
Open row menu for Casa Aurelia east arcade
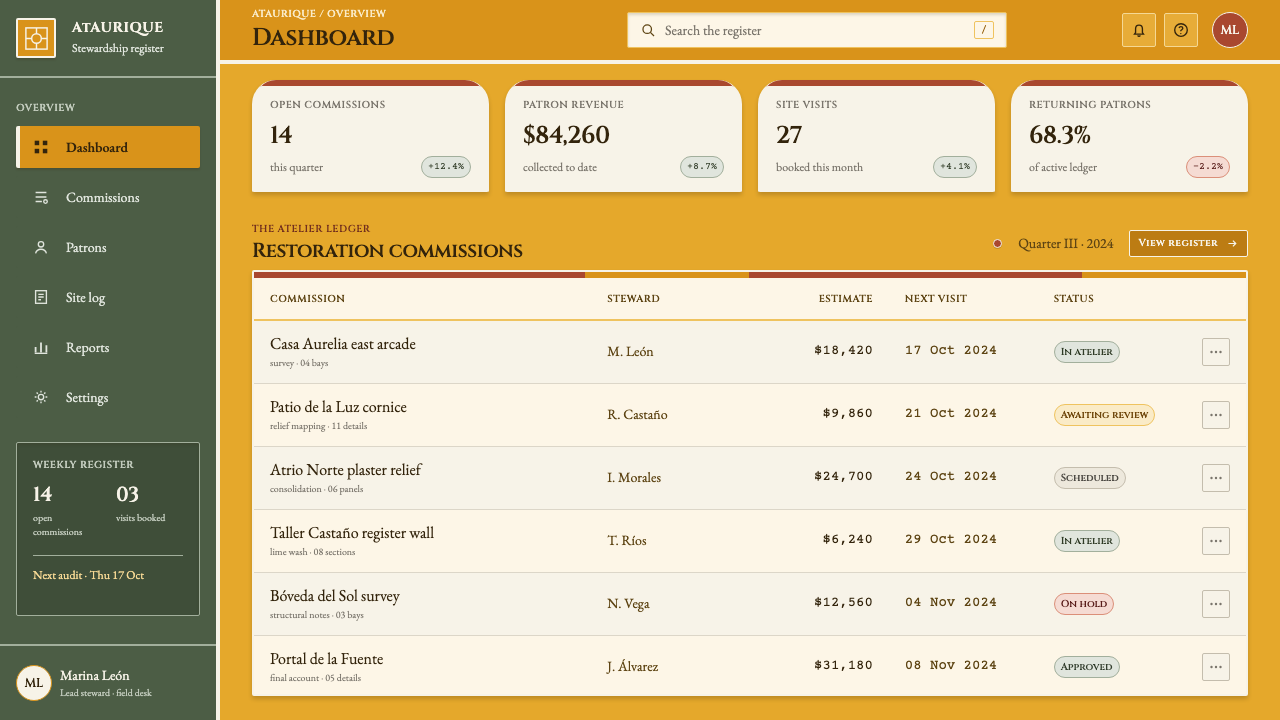point(1216,352)
